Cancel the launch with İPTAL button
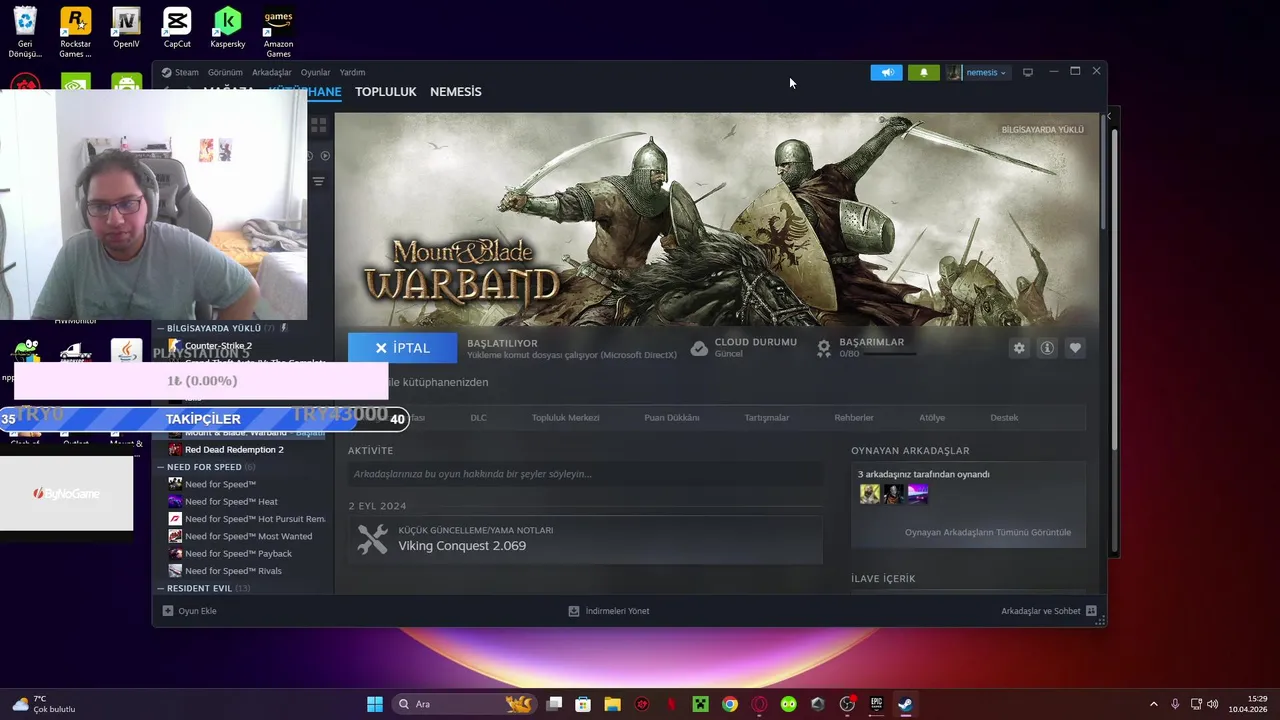 [x=402, y=348]
